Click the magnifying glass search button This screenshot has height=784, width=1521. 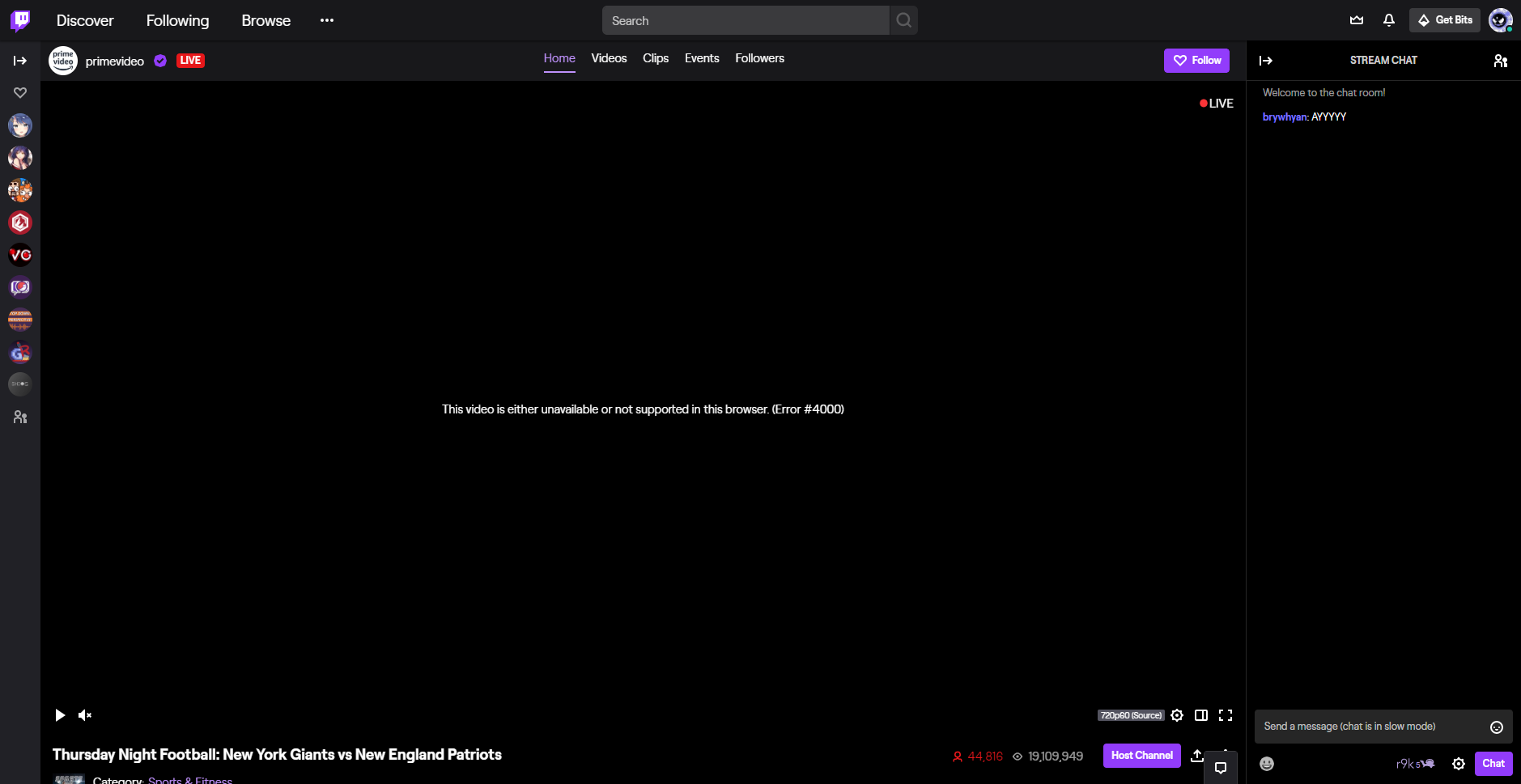pos(903,20)
